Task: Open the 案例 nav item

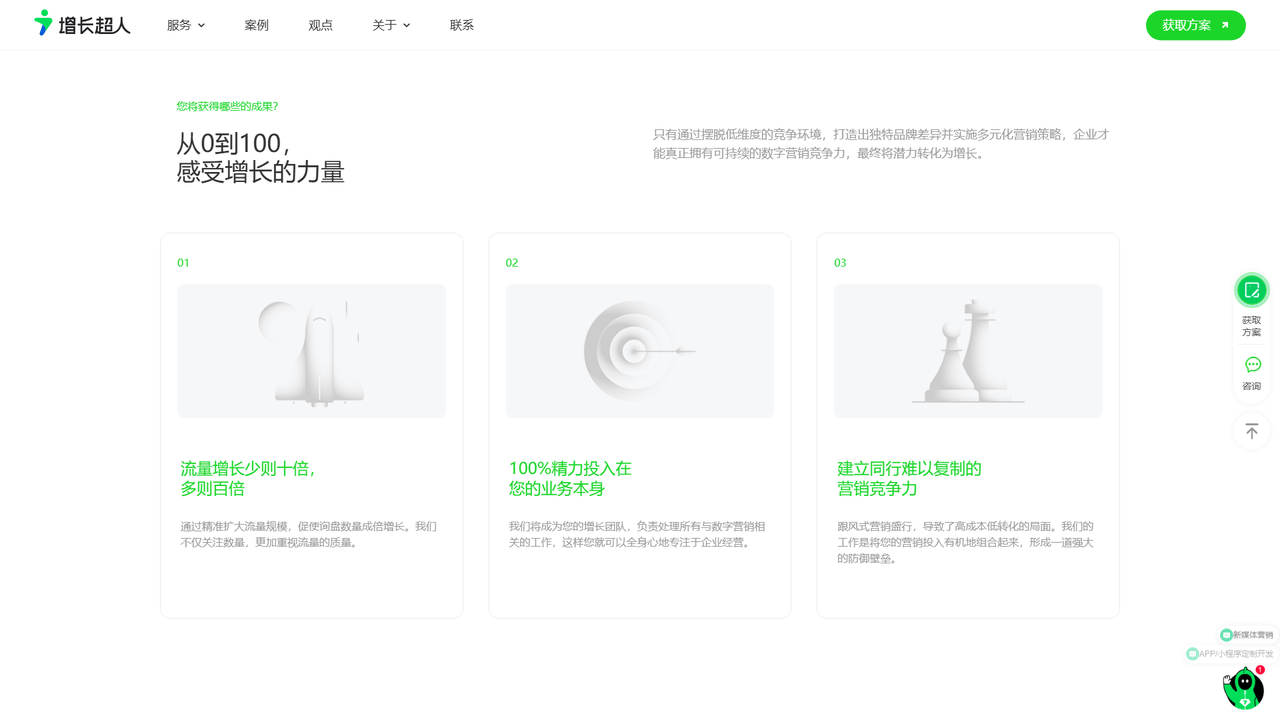Action: point(257,25)
